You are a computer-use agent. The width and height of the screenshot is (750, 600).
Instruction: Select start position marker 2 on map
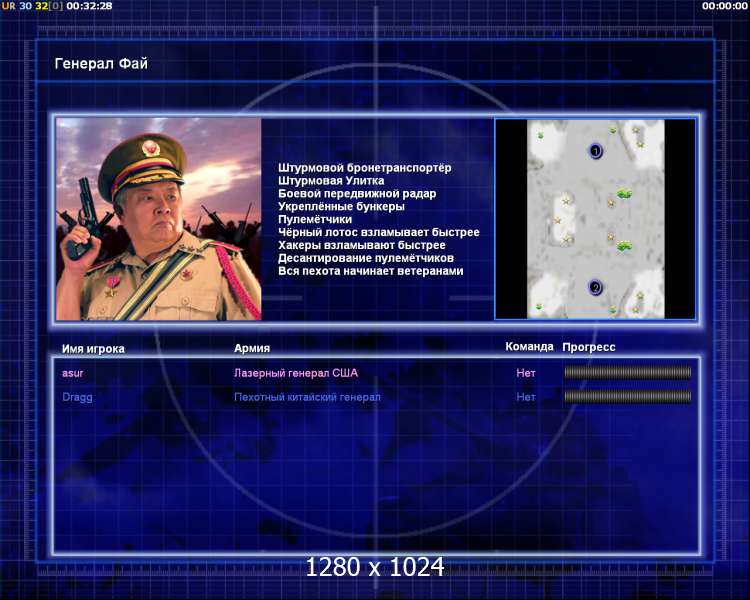[x=596, y=288]
